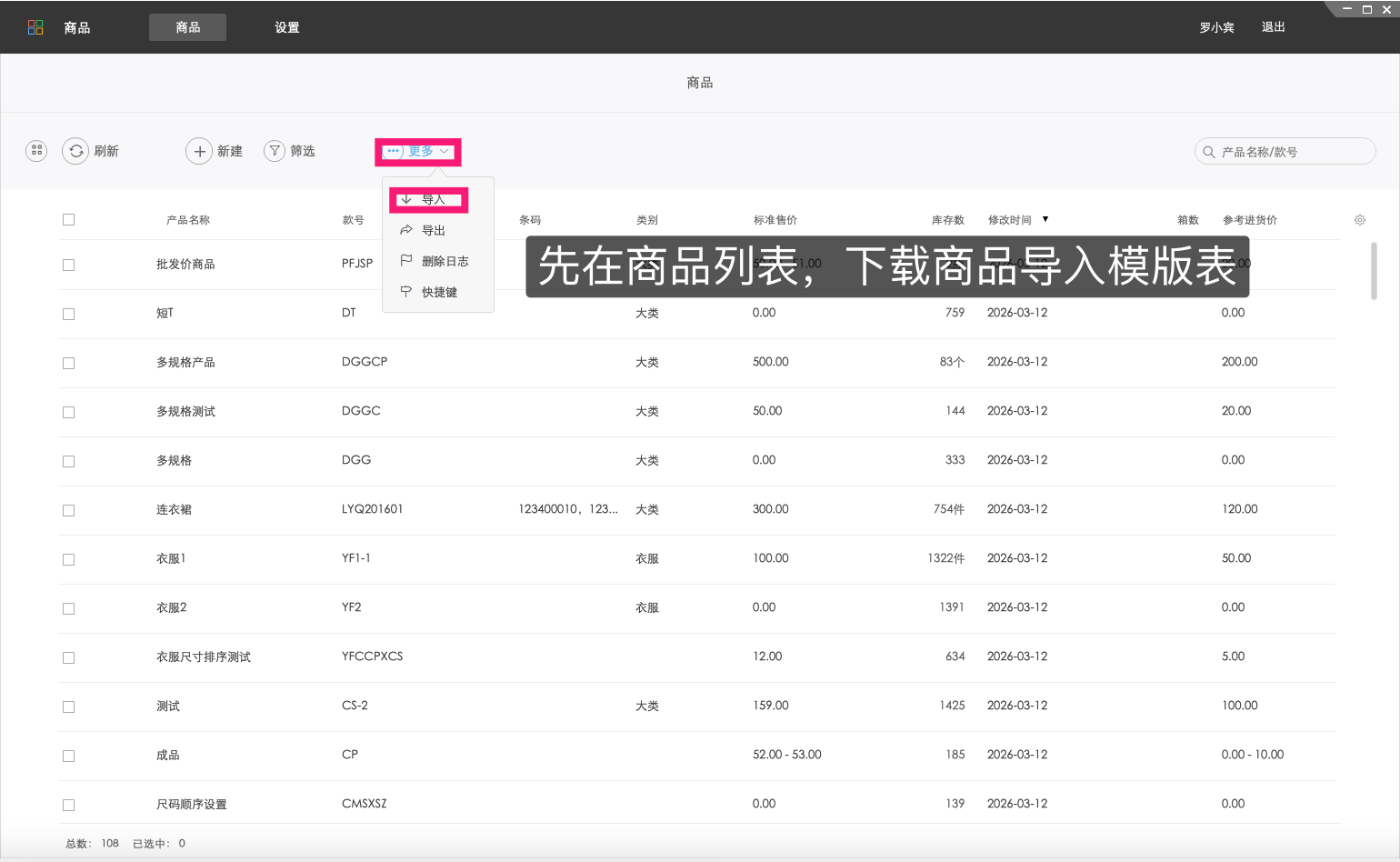Check the checkbox for 短T row

pyautogui.click(x=68, y=314)
